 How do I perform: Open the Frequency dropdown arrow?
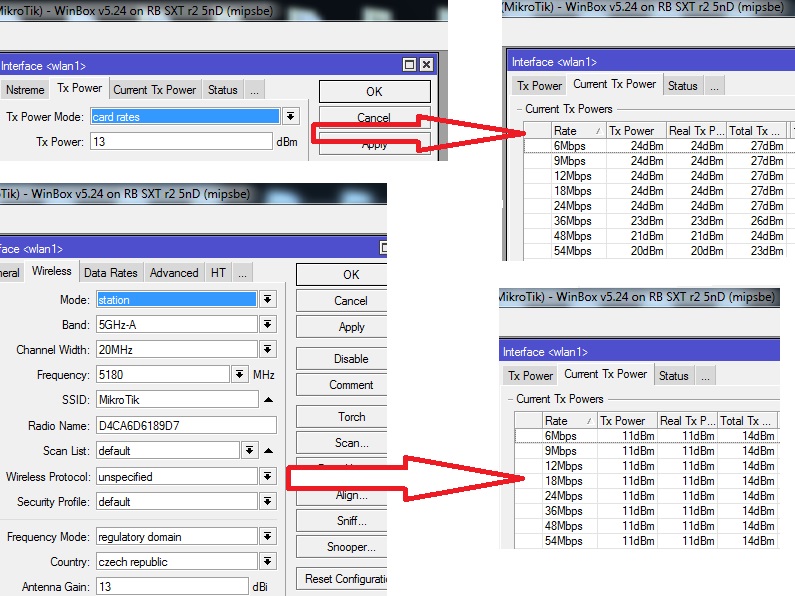[239, 375]
